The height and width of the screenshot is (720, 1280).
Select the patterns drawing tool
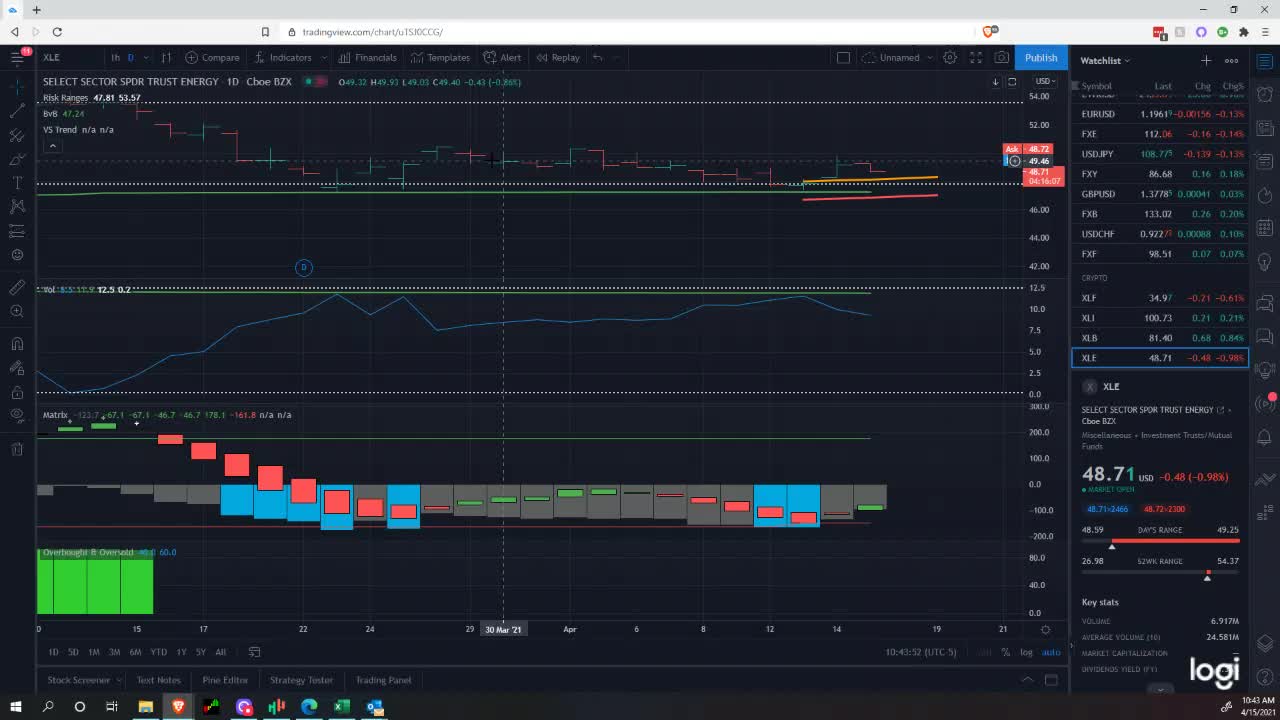(x=17, y=207)
